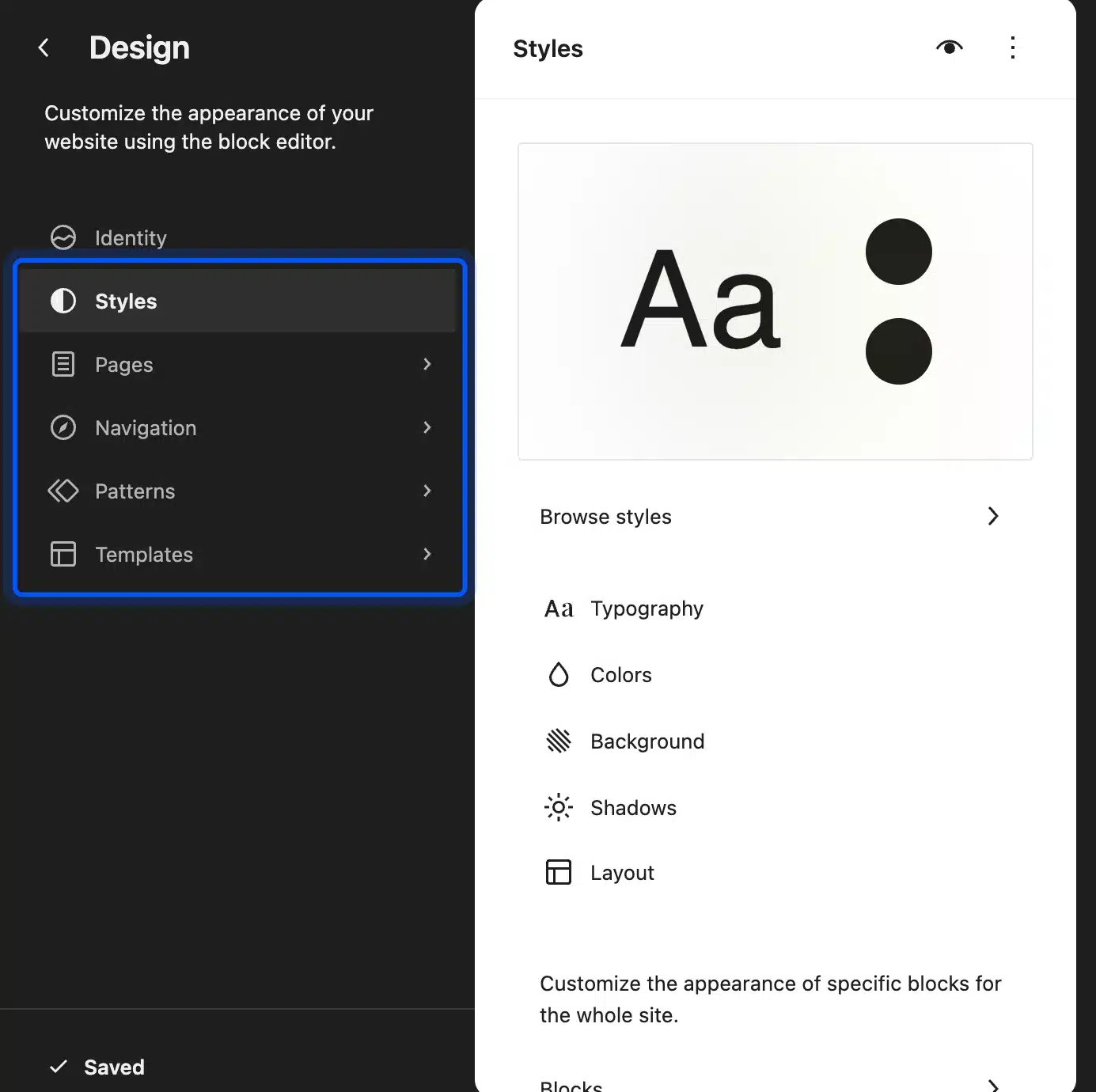Click the Layout grid icon

tap(559, 872)
